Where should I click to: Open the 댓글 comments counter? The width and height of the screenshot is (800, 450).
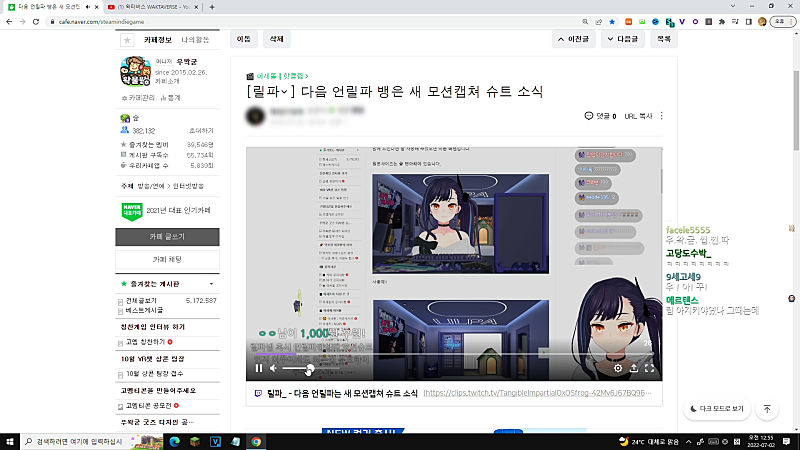(600, 116)
